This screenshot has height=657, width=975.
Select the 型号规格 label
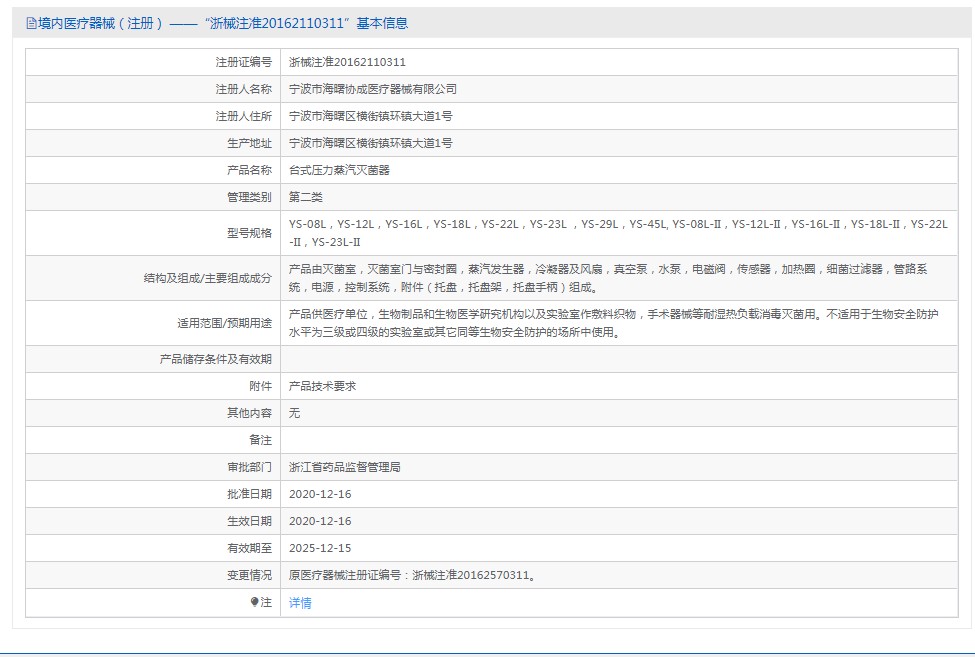(249, 233)
